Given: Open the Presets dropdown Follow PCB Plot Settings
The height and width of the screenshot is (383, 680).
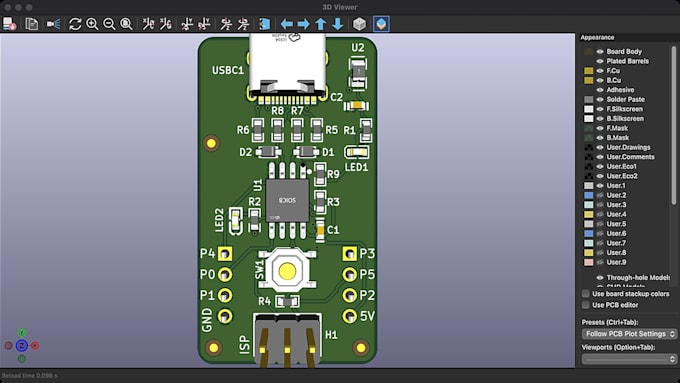Looking at the screenshot, I should point(629,334).
